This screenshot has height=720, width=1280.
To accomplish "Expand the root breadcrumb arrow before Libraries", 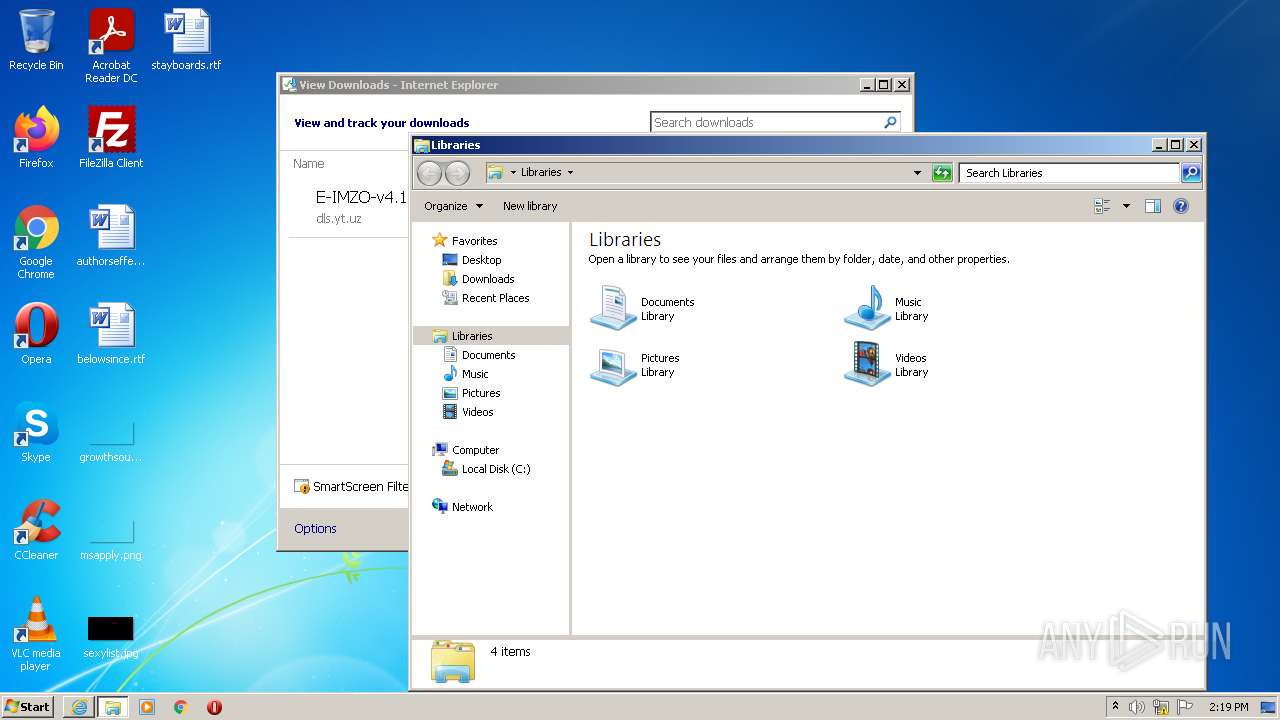I will 513,172.
